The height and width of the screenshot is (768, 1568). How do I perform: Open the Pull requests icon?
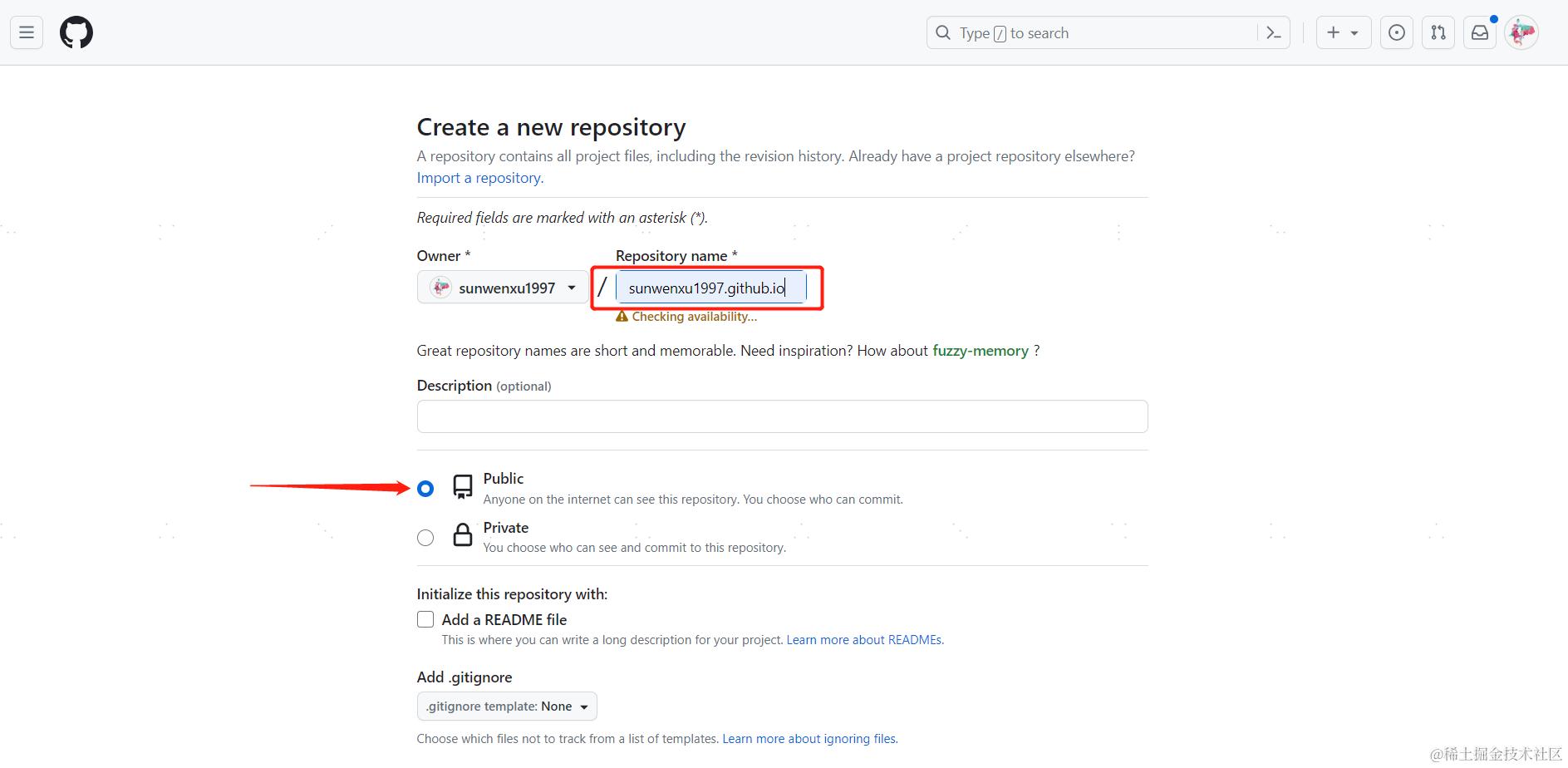pyautogui.click(x=1438, y=32)
